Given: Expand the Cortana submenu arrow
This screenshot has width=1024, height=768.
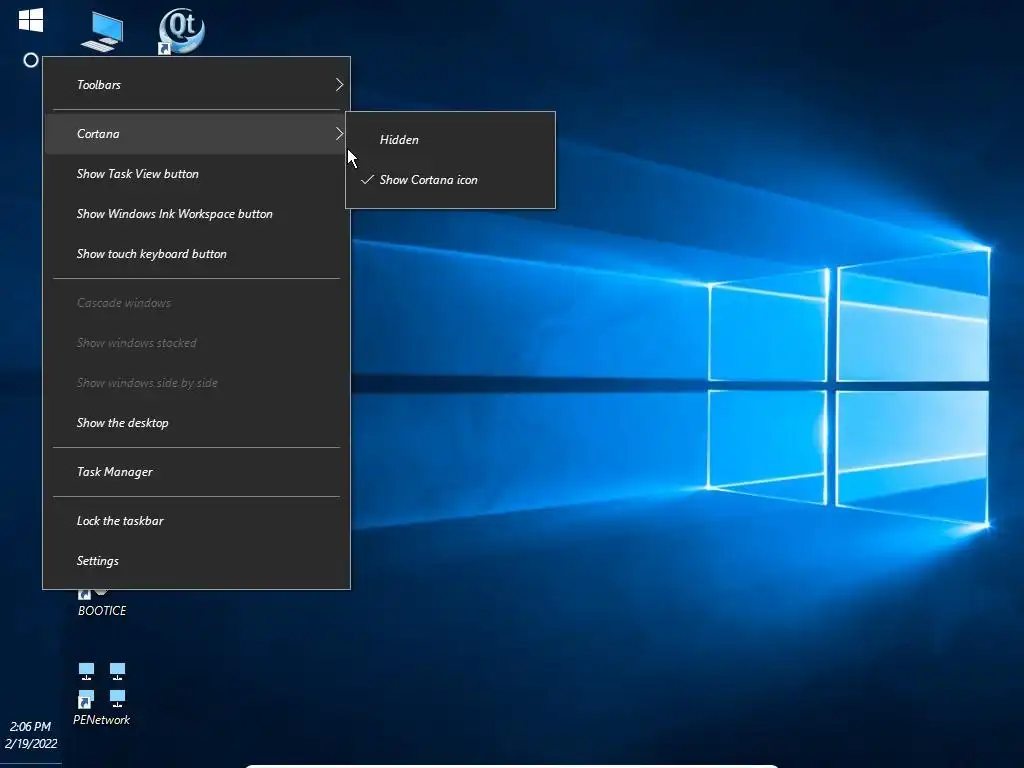Looking at the screenshot, I should point(339,134).
